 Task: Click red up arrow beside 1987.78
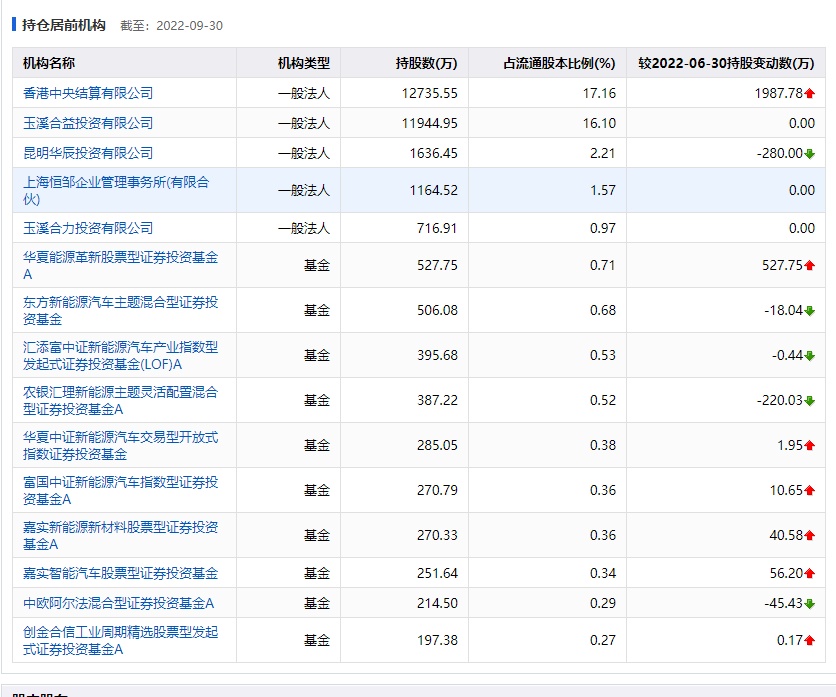810,93
